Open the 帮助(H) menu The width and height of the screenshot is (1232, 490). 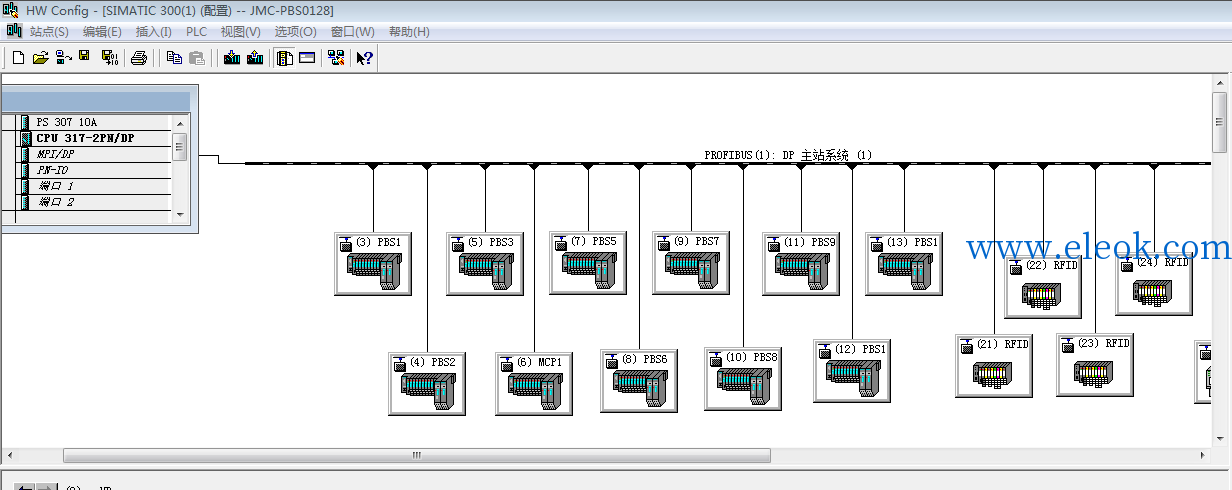click(409, 32)
